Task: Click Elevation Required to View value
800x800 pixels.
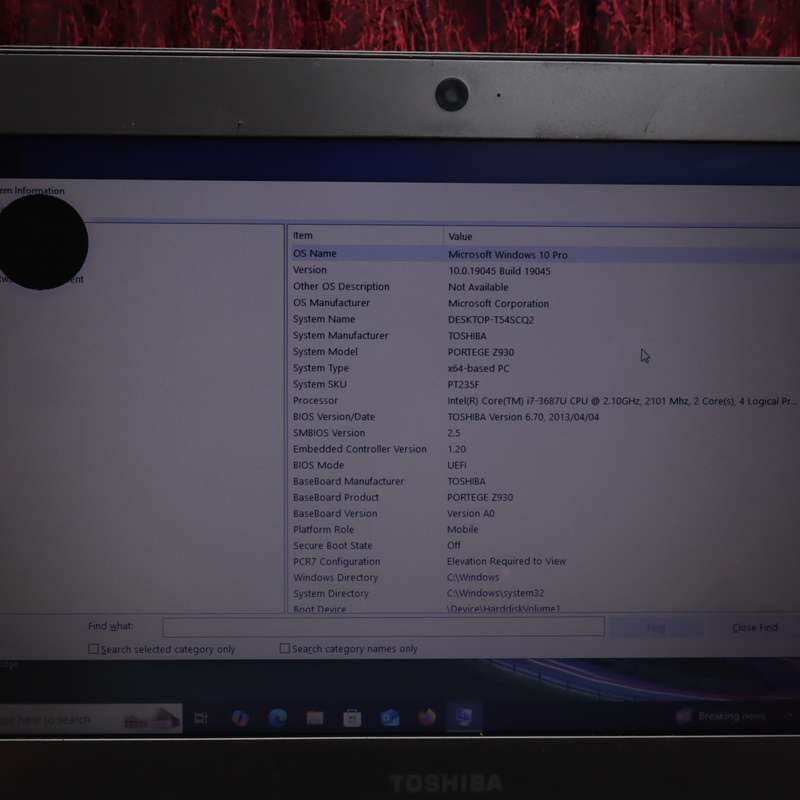Action: (506, 561)
